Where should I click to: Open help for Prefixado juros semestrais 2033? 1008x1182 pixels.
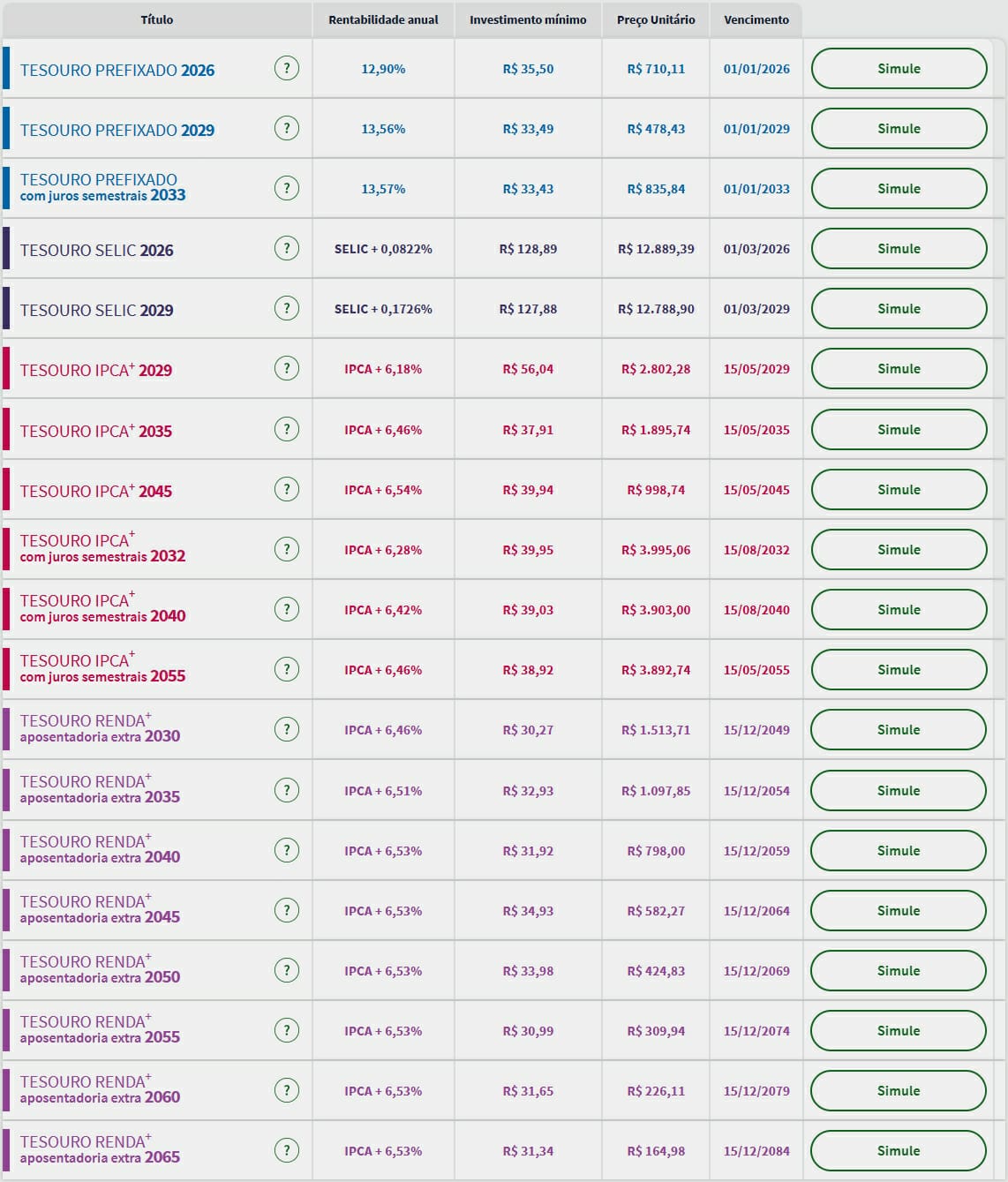(286, 188)
